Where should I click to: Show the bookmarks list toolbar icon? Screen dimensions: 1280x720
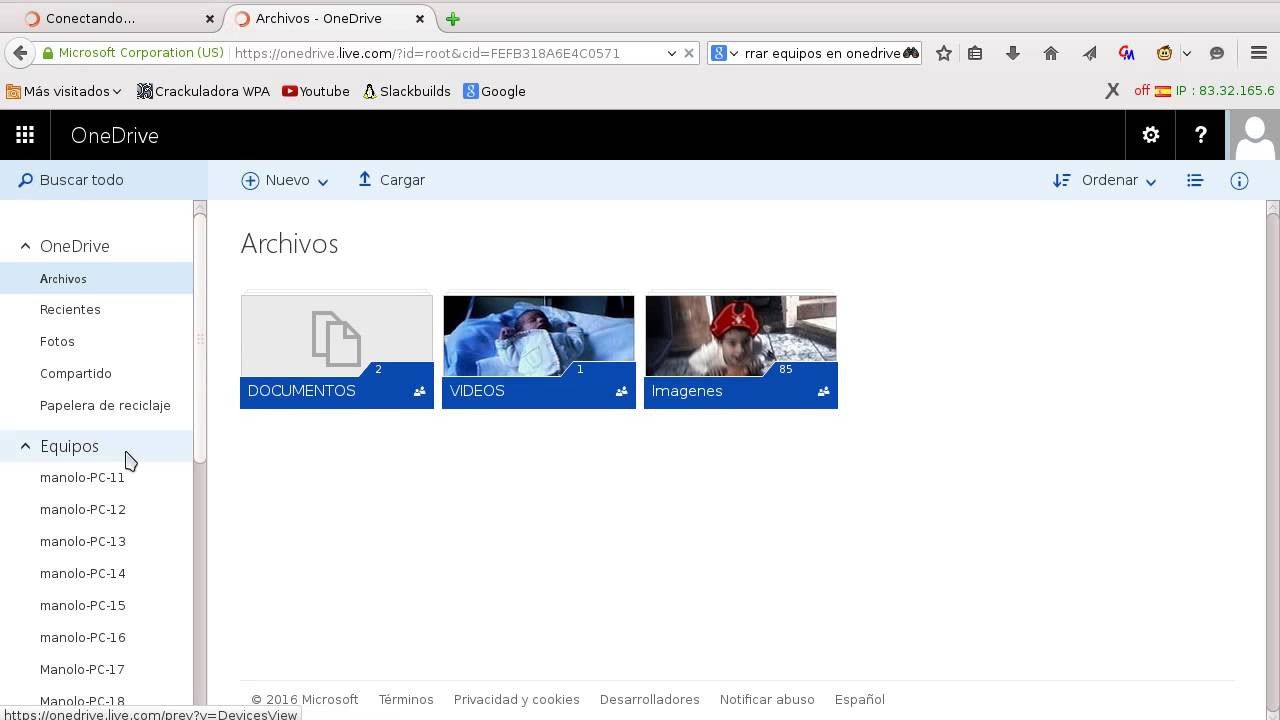(975, 53)
